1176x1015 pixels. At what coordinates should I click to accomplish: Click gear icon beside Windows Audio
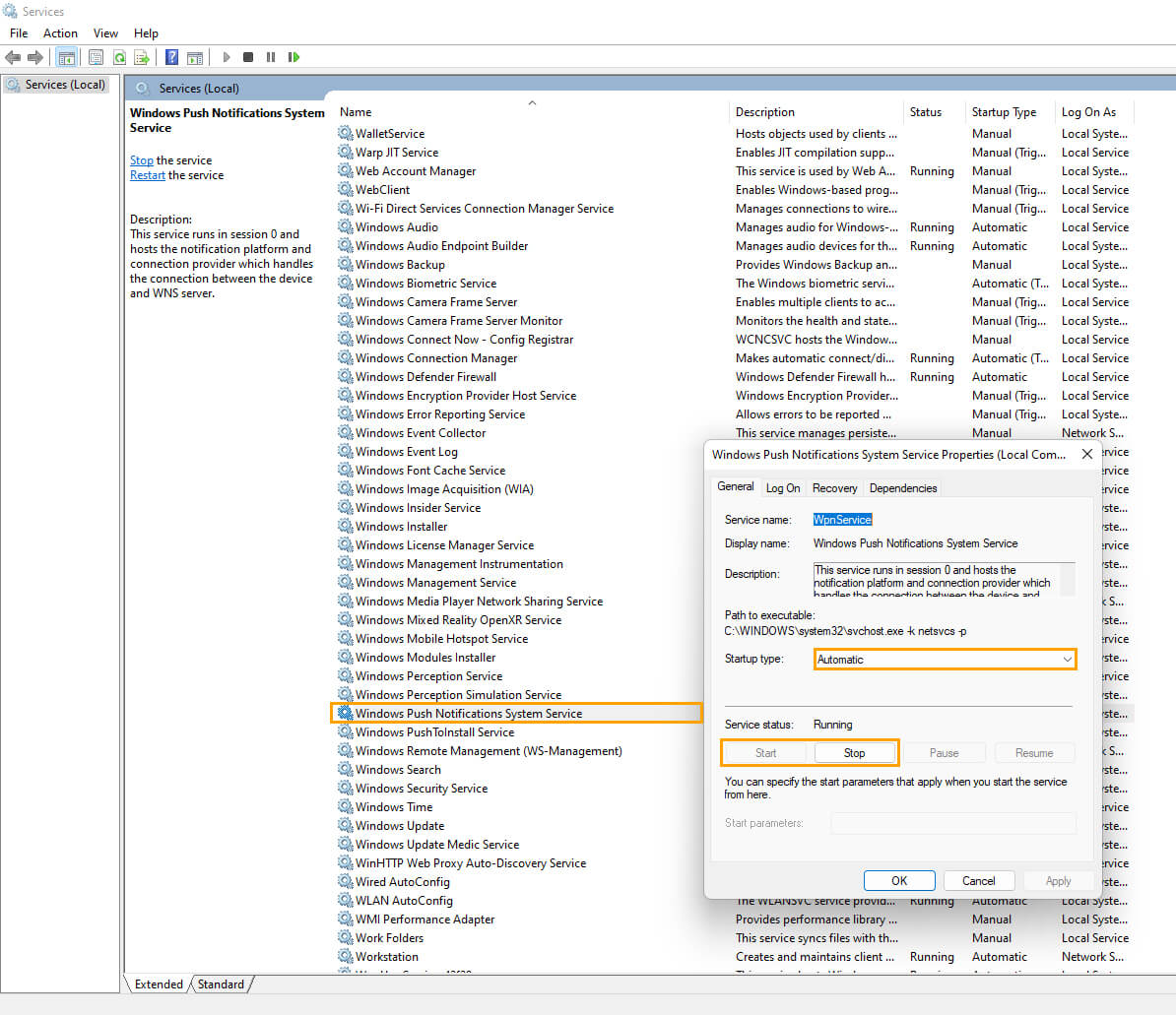coord(345,226)
